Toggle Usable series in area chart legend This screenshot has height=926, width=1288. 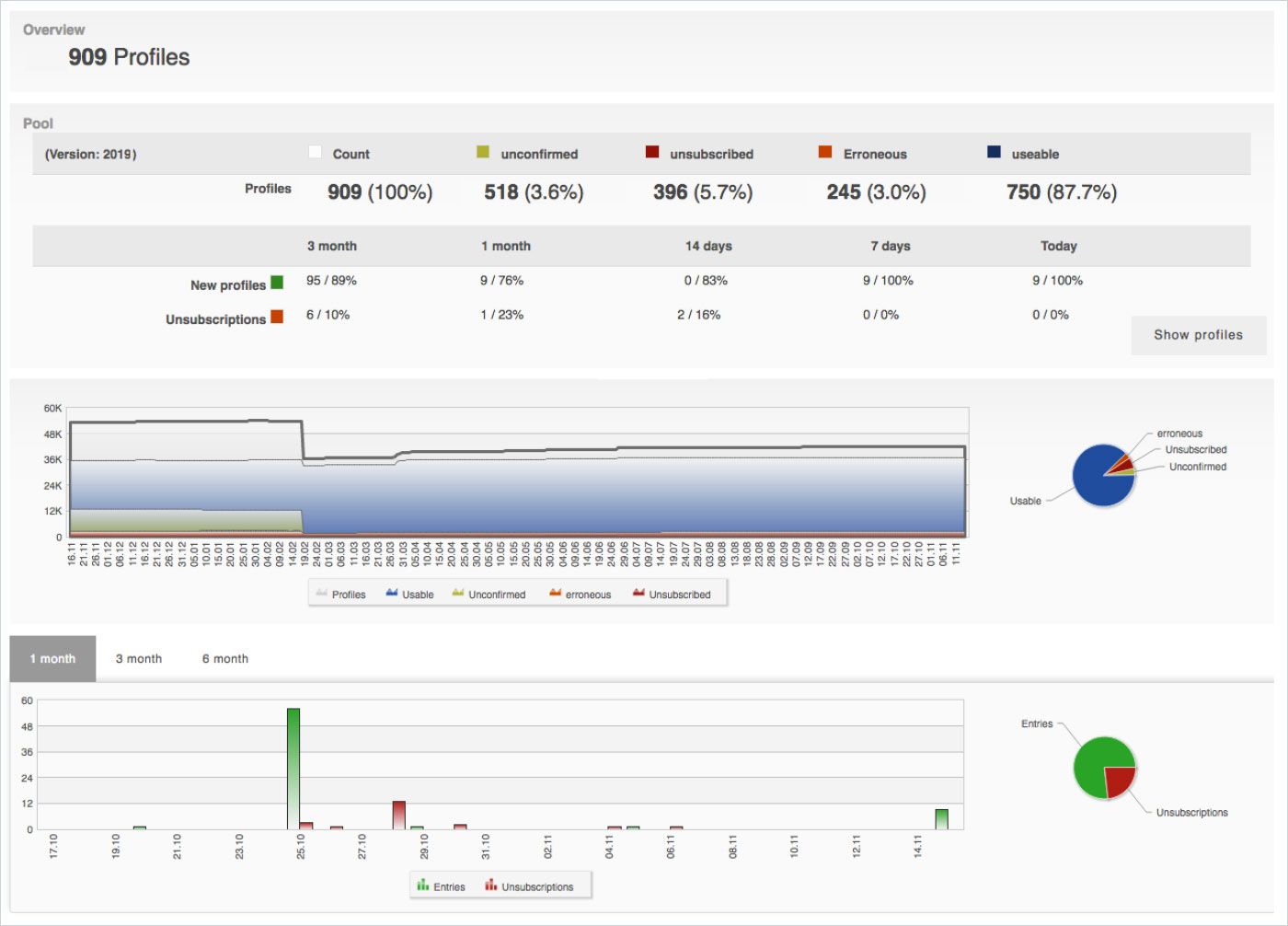click(x=410, y=595)
